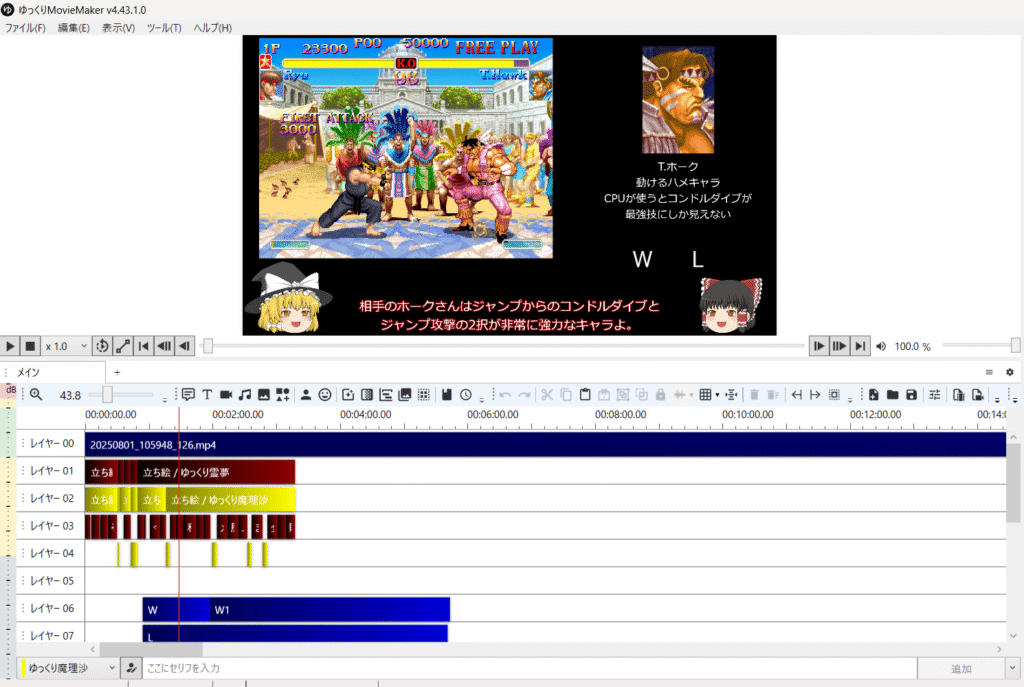Select the 20250801_105948_126.mp4 clip on the timeline
This screenshot has height=687, width=1024.
545,444
